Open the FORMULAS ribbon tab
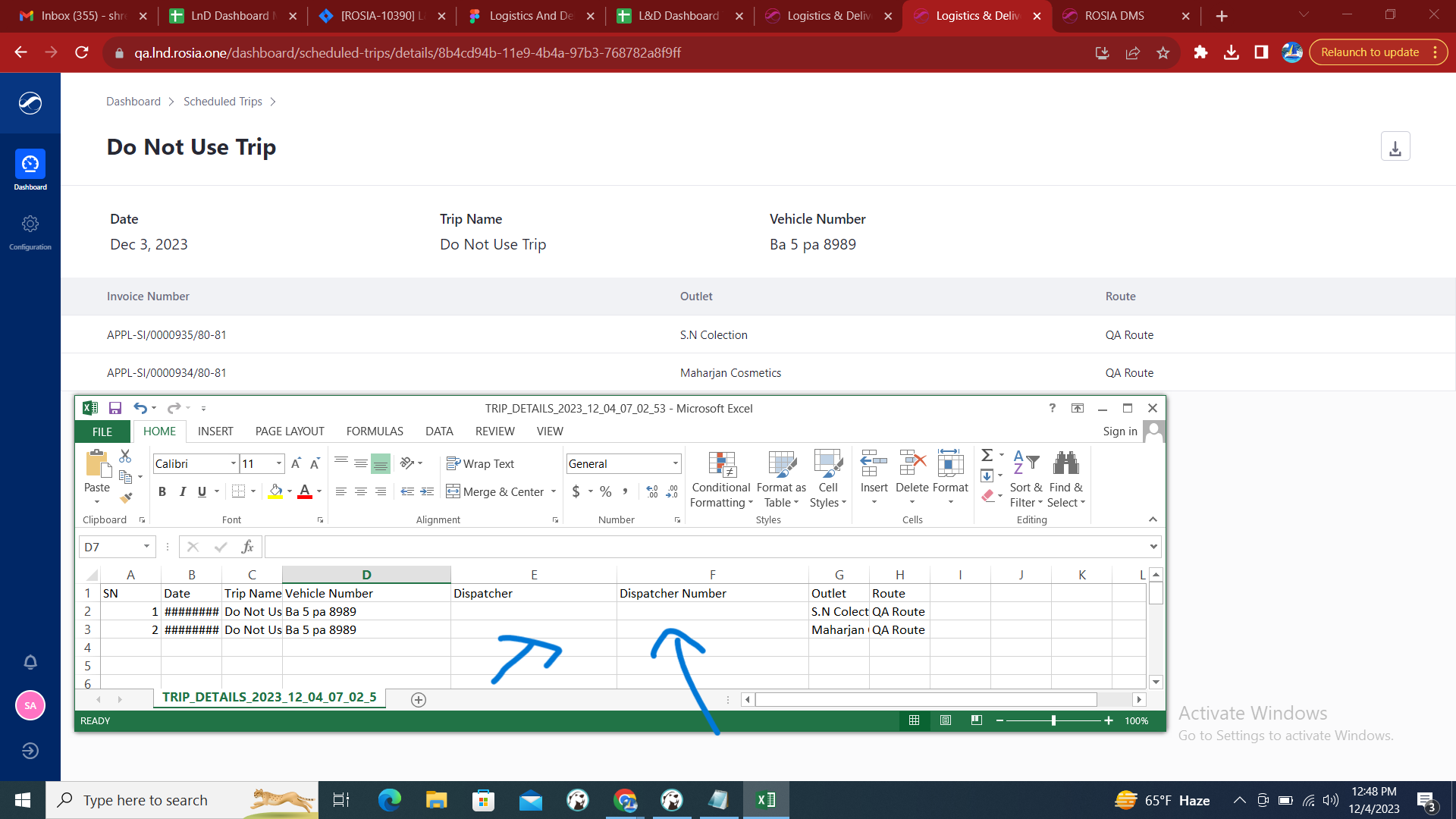 (x=375, y=431)
